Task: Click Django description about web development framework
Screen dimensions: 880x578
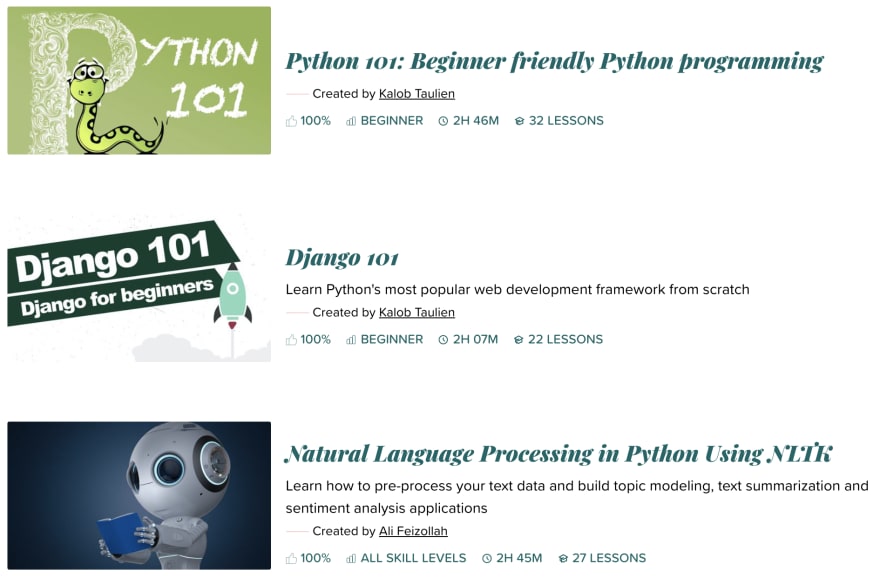Action: [x=517, y=290]
